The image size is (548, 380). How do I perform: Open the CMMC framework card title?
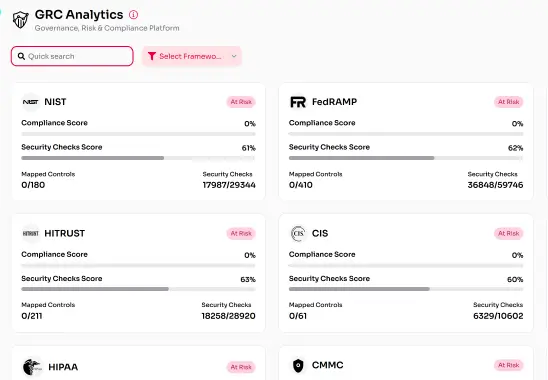click(x=327, y=365)
